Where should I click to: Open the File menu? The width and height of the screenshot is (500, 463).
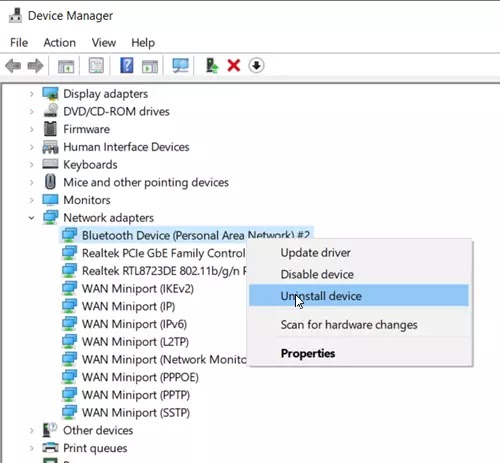(x=19, y=43)
